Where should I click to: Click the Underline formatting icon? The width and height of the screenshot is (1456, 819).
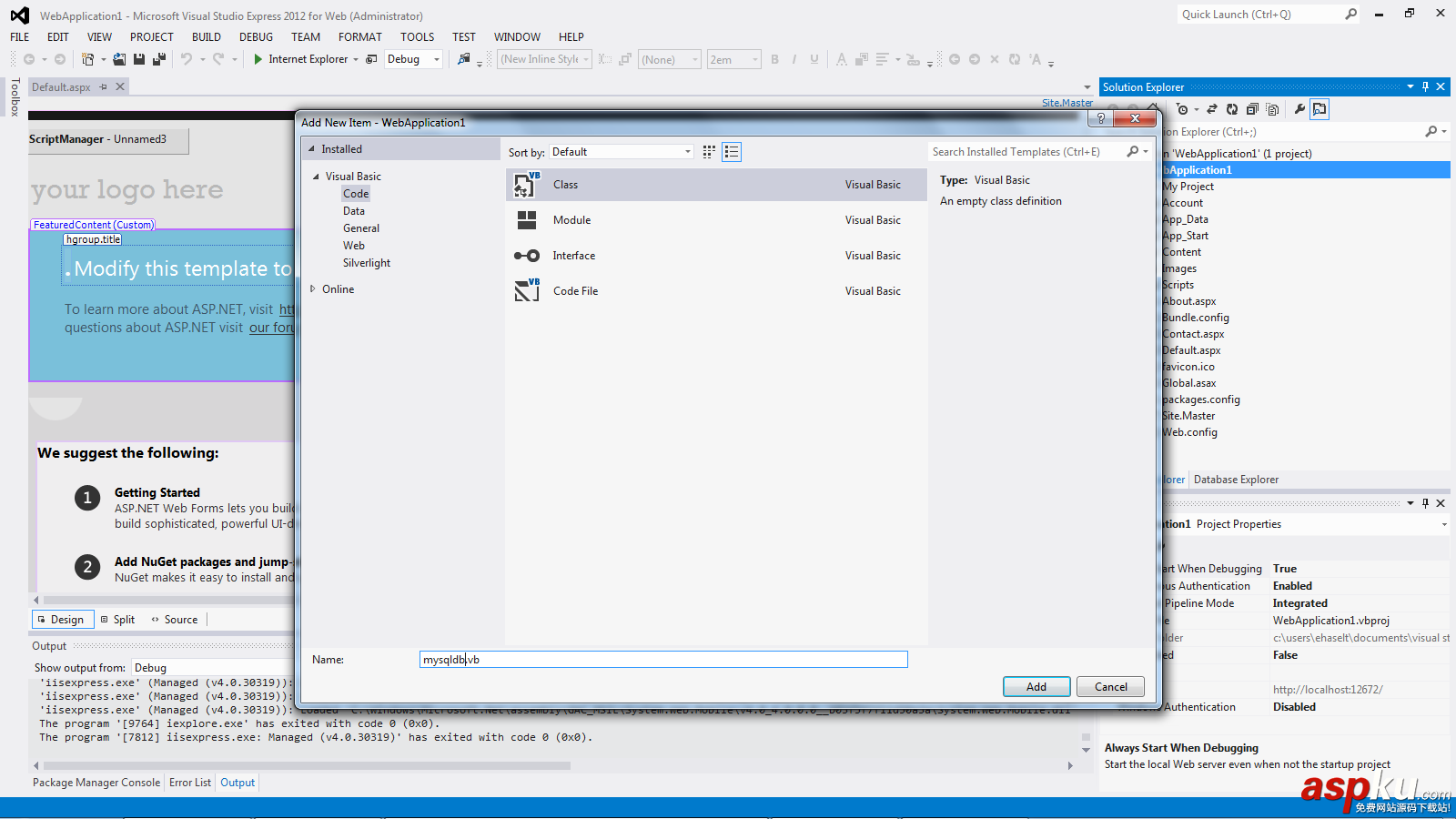(x=814, y=59)
